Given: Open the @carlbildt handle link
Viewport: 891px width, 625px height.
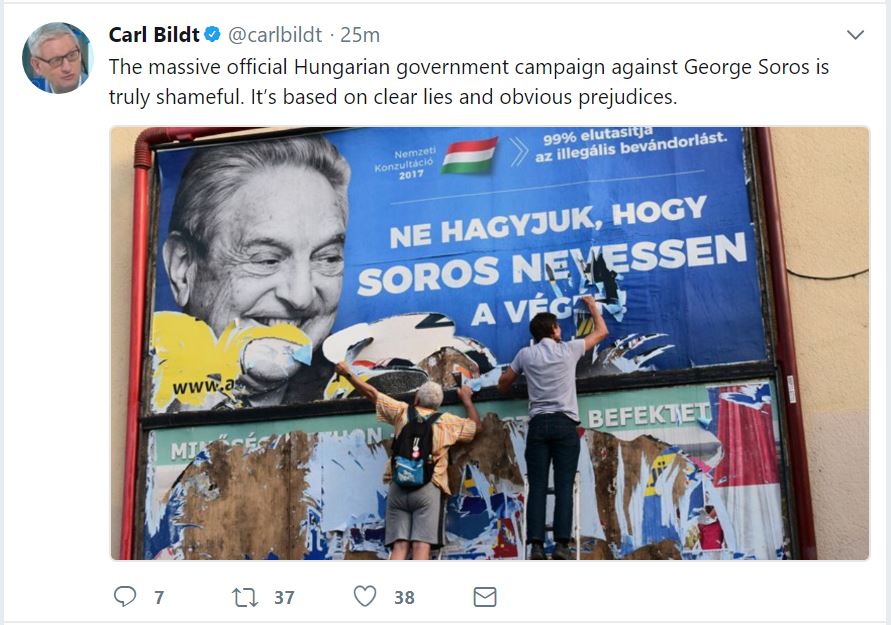Looking at the screenshot, I should [x=275, y=35].
